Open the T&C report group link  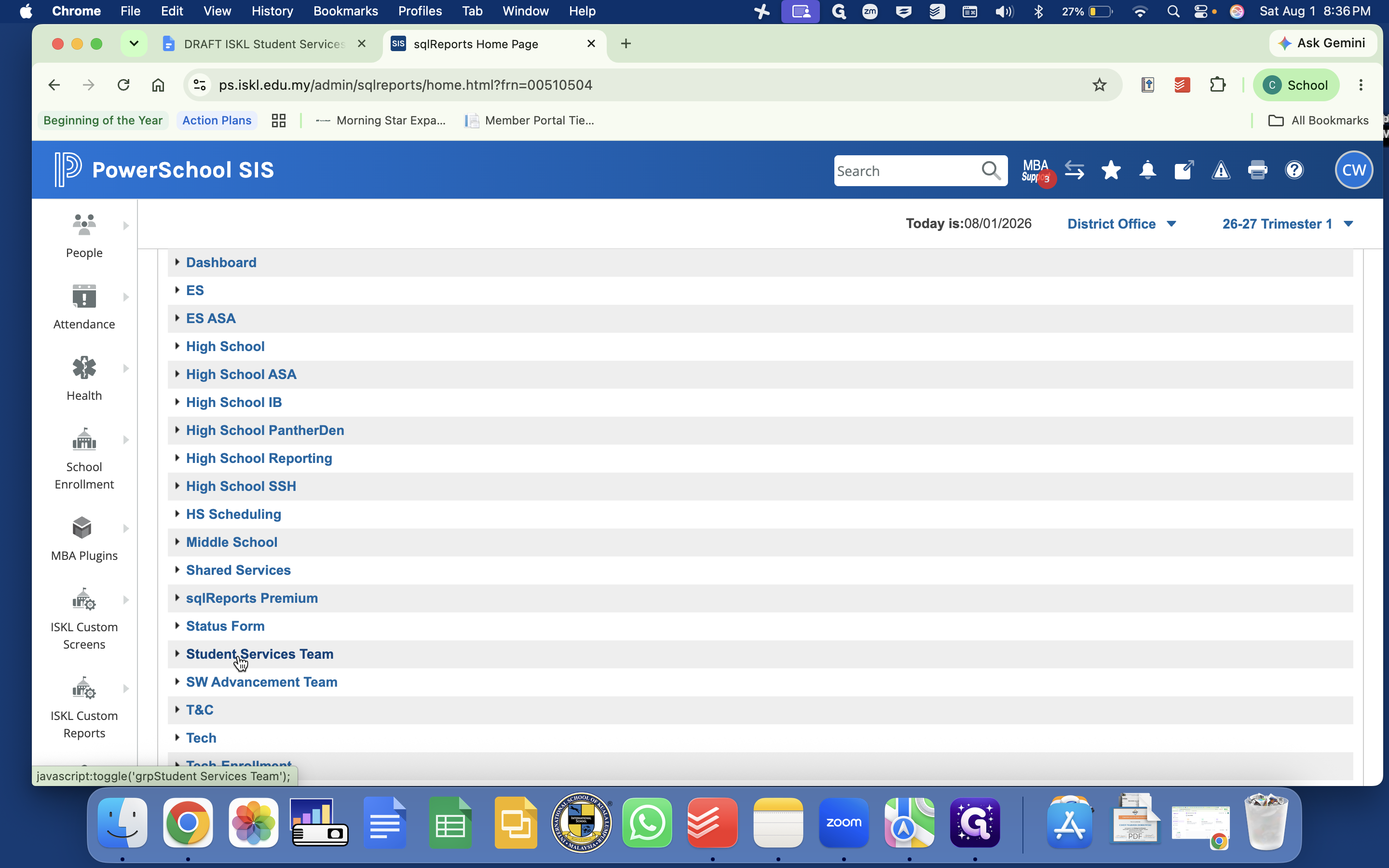(199, 710)
